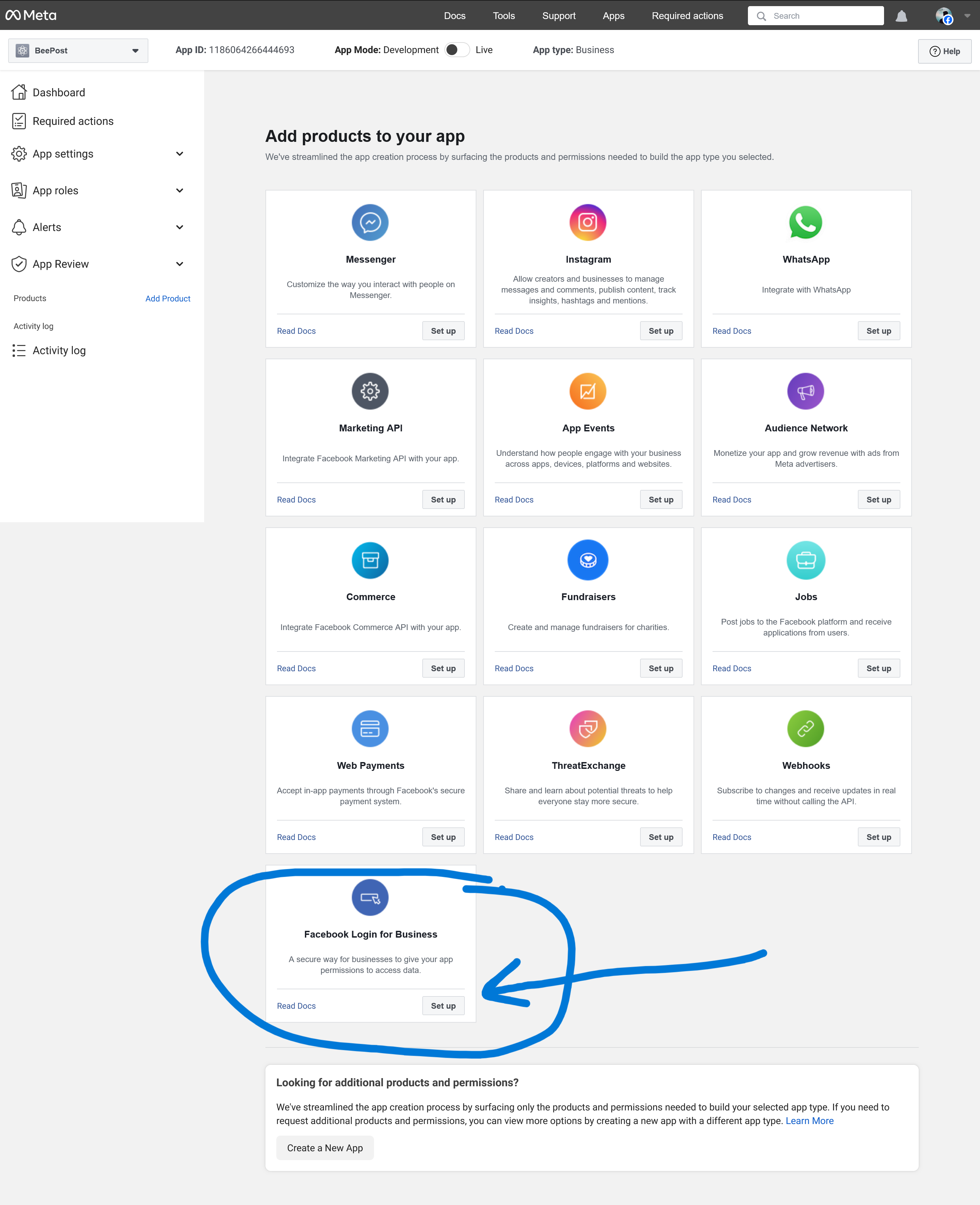Screen dimensions: 980x1205
Task: Open the BeePost app selector dropdown
Action: pyautogui.click(x=78, y=50)
